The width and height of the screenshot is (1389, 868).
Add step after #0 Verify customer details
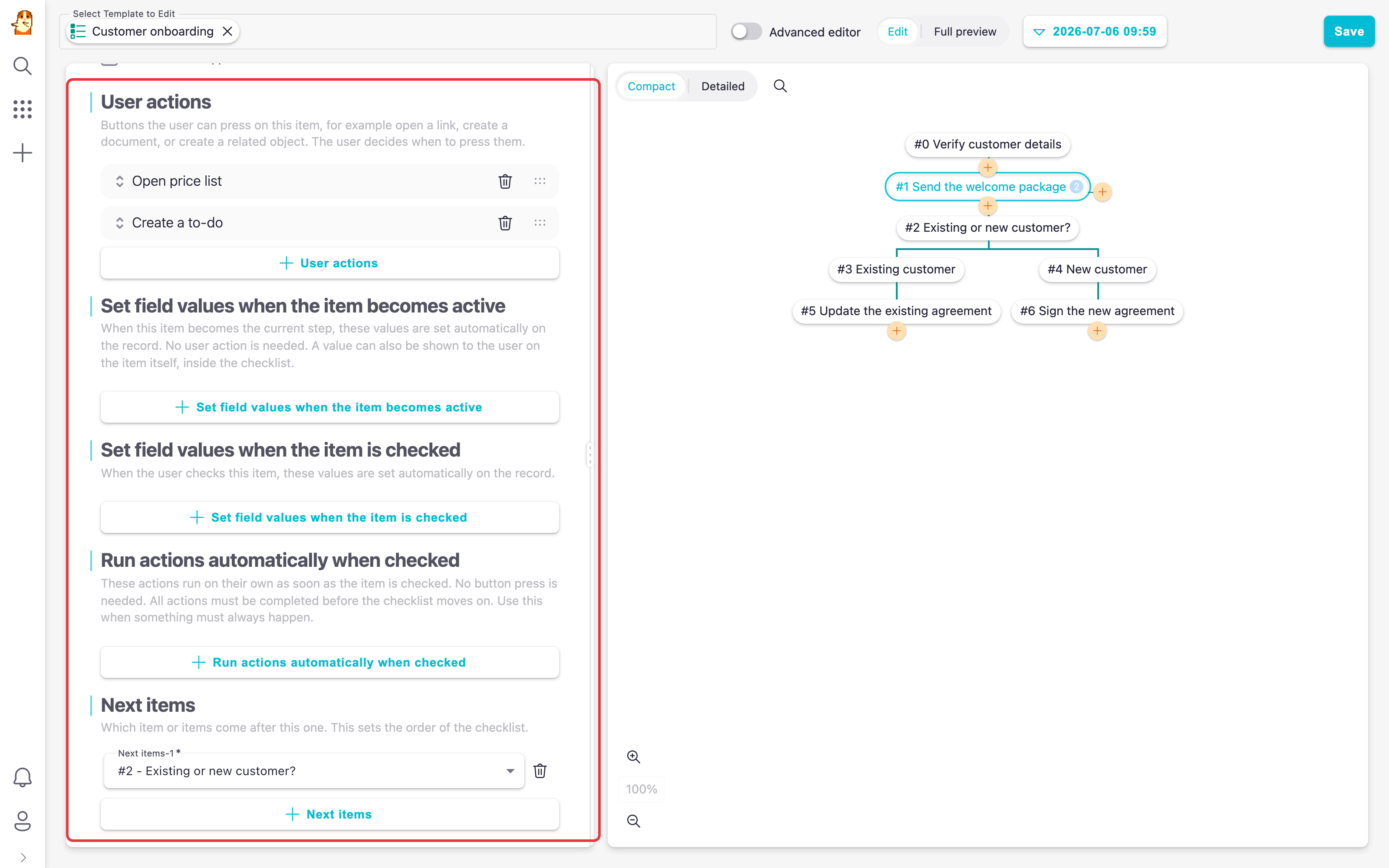pos(987,168)
